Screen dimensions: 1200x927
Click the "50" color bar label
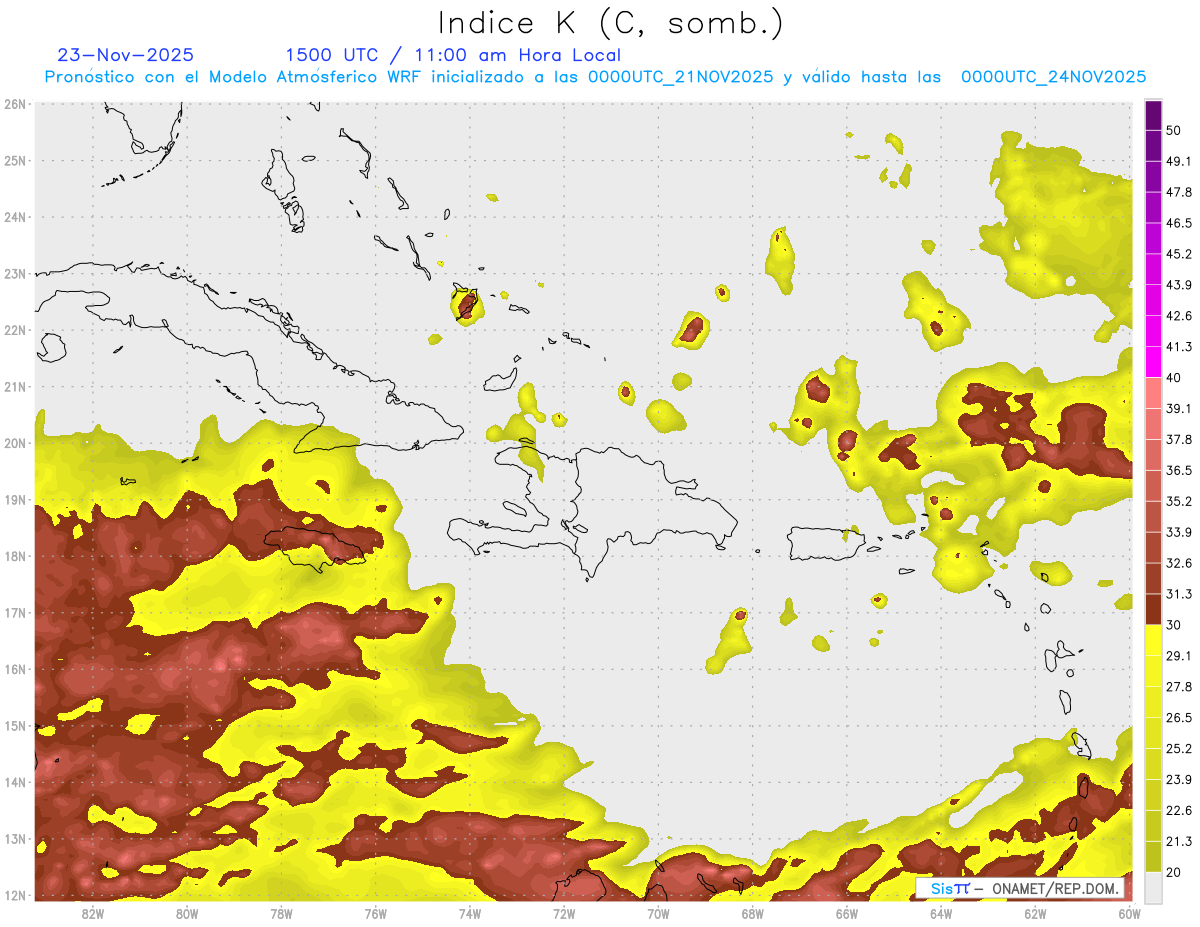click(x=1174, y=130)
